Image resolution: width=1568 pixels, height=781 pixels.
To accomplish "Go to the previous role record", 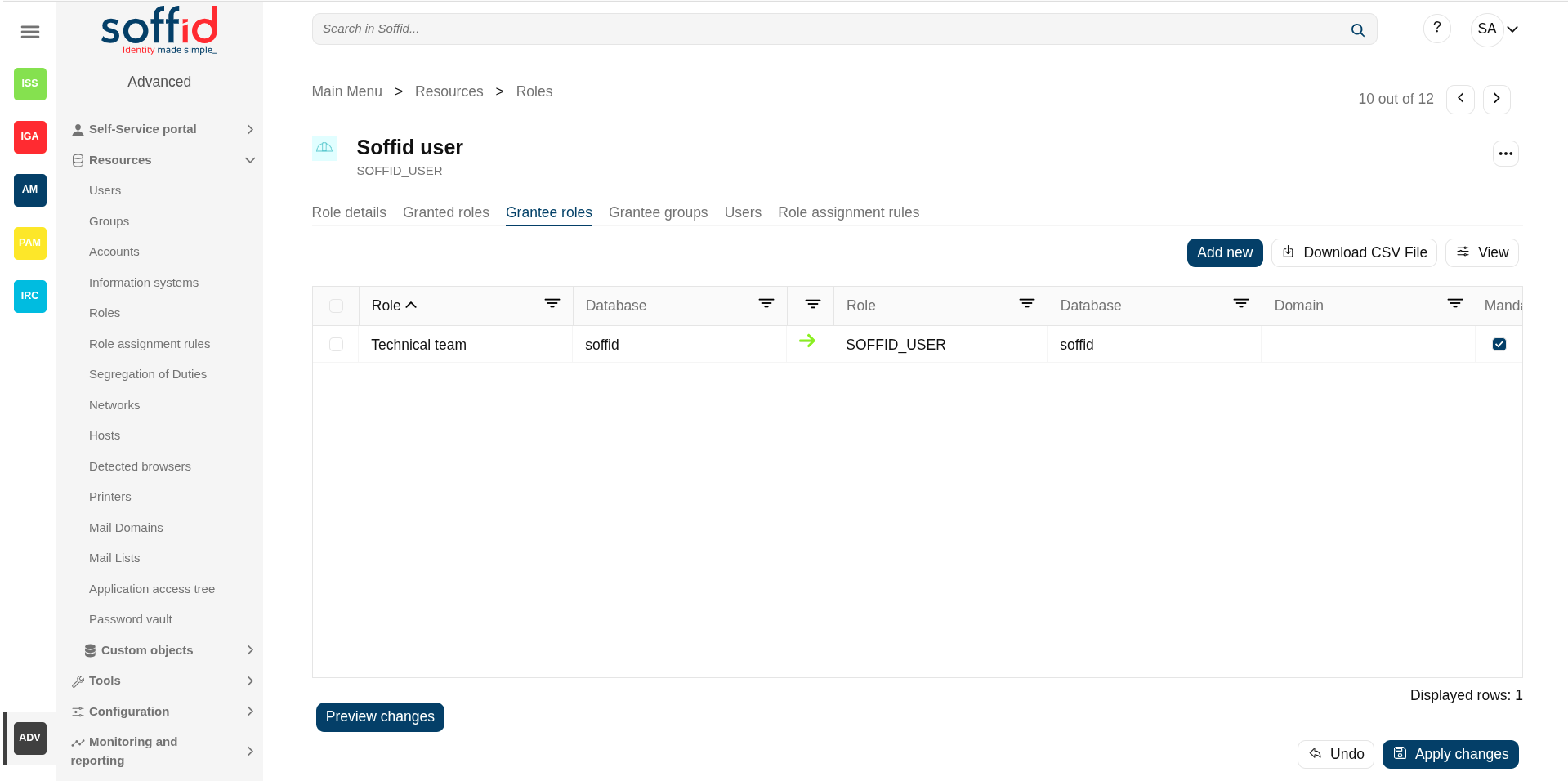I will (x=1460, y=99).
